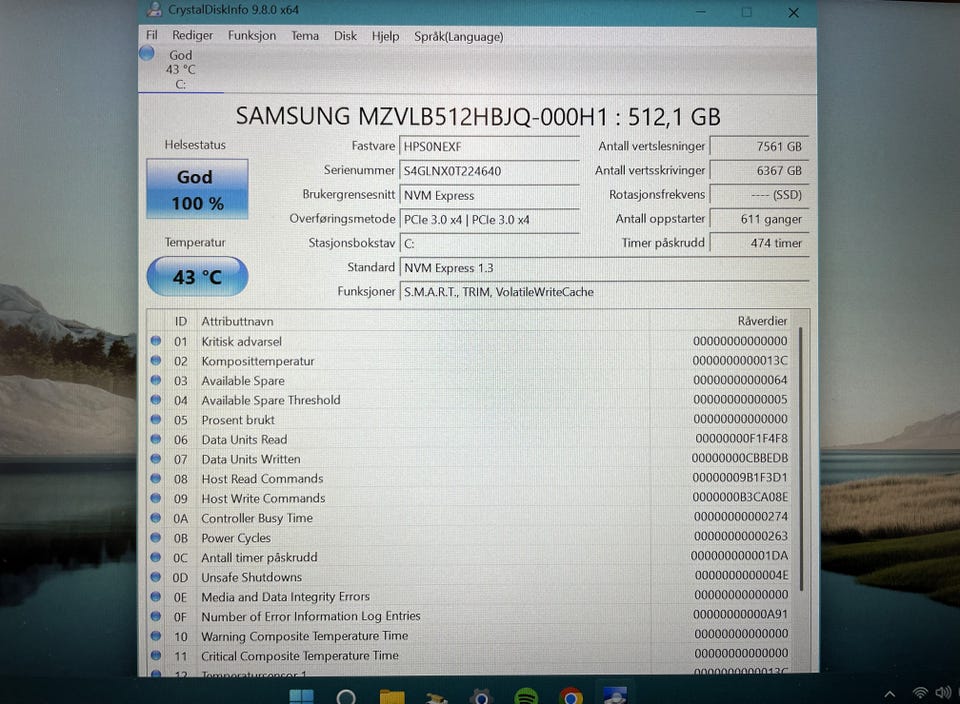Viewport: 960px width, 704px height.
Task: Select the Data Units Read attribute name
Action: [x=244, y=440]
